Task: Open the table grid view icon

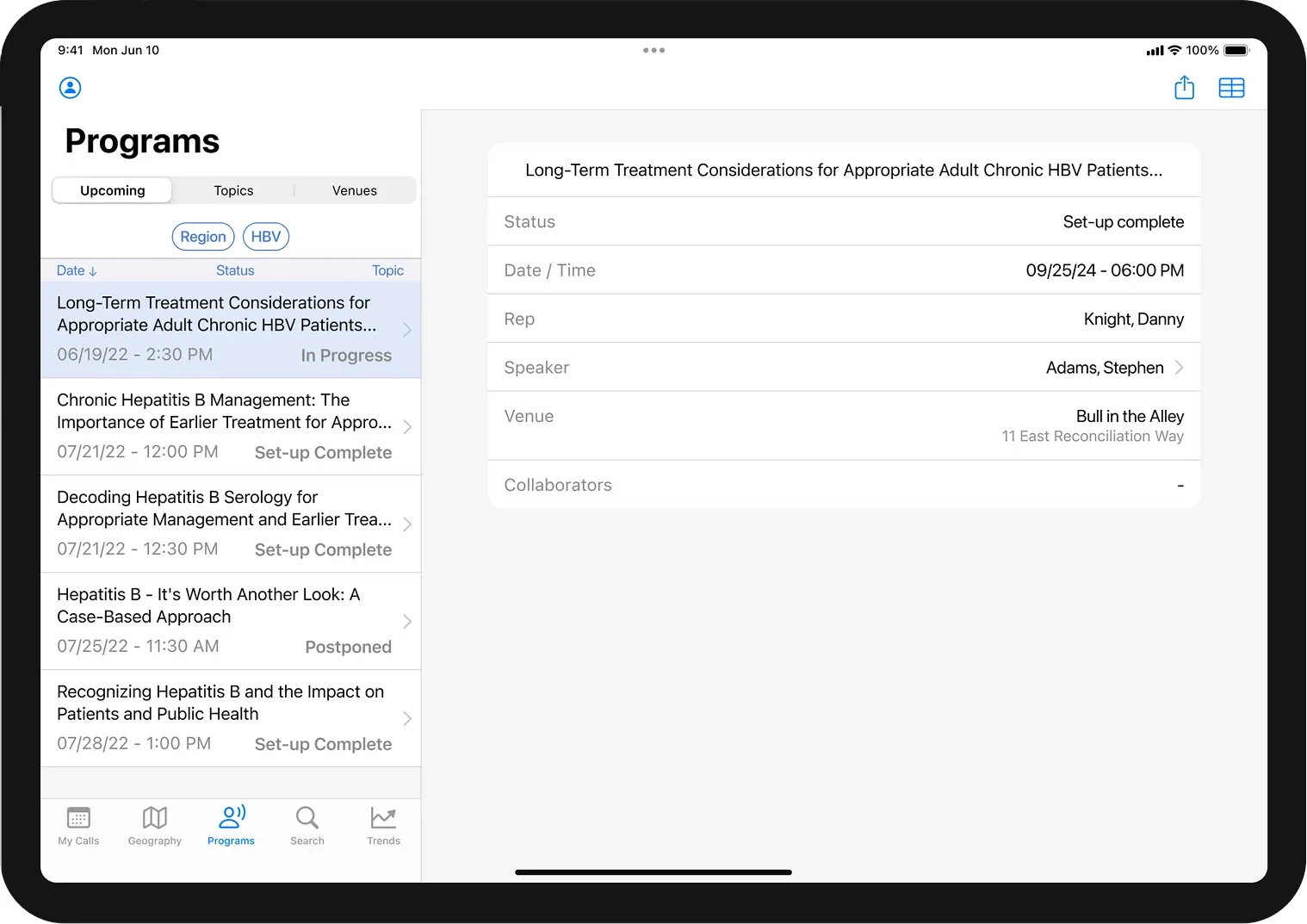Action: pyautogui.click(x=1232, y=88)
